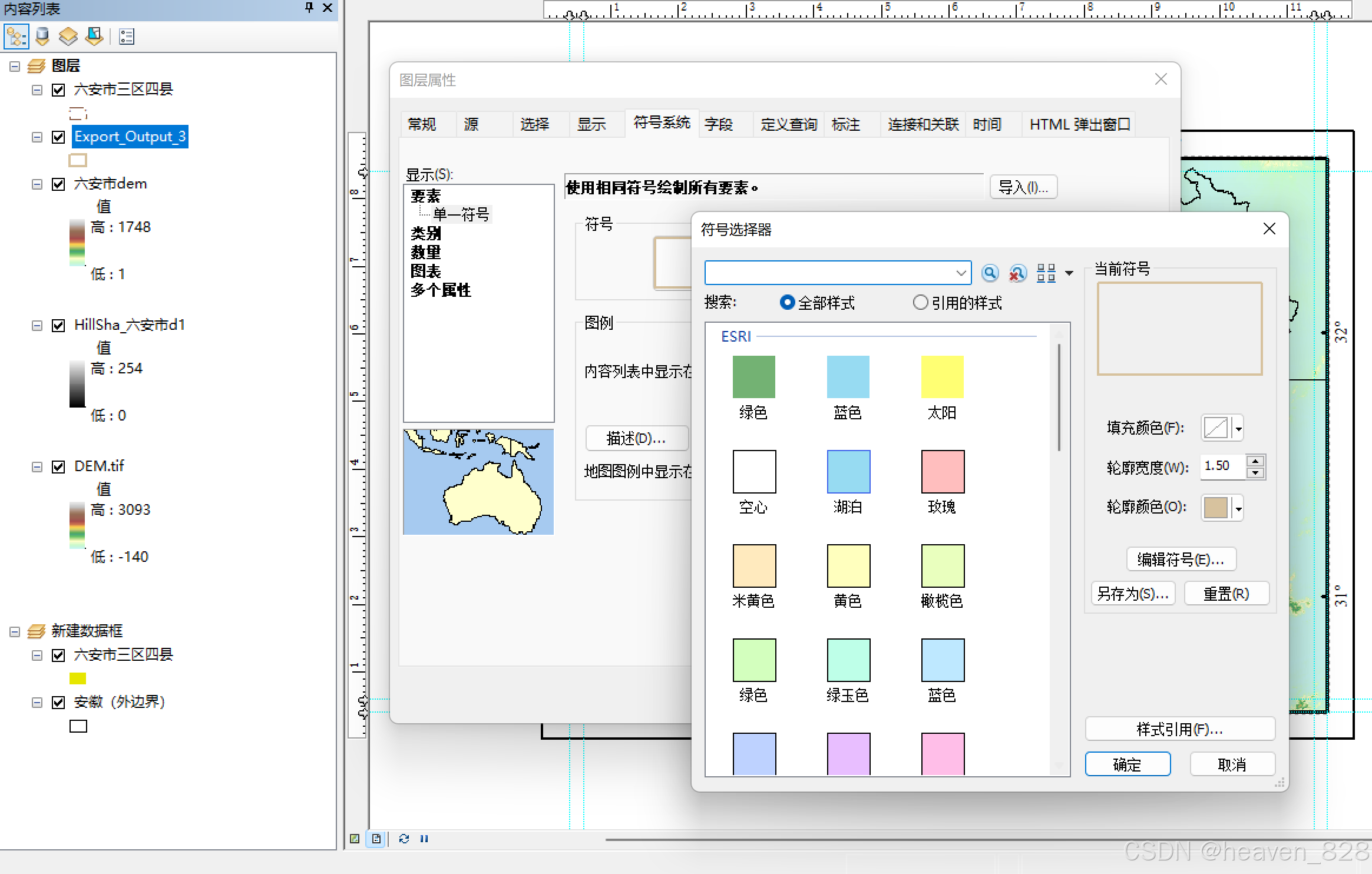
Task: Confirm with the 确定 button
Action: point(1127,764)
